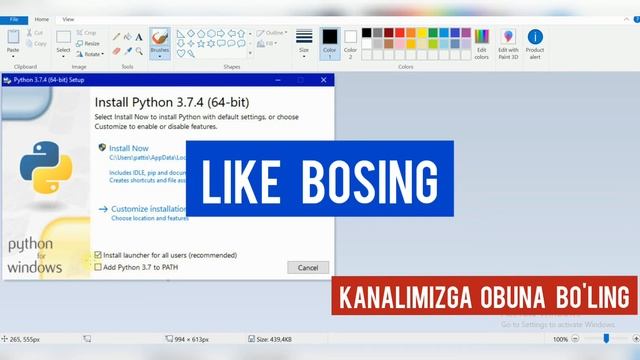Screen dimensions: 640x360
Task: Pick the green color swatch
Action: (433, 33)
